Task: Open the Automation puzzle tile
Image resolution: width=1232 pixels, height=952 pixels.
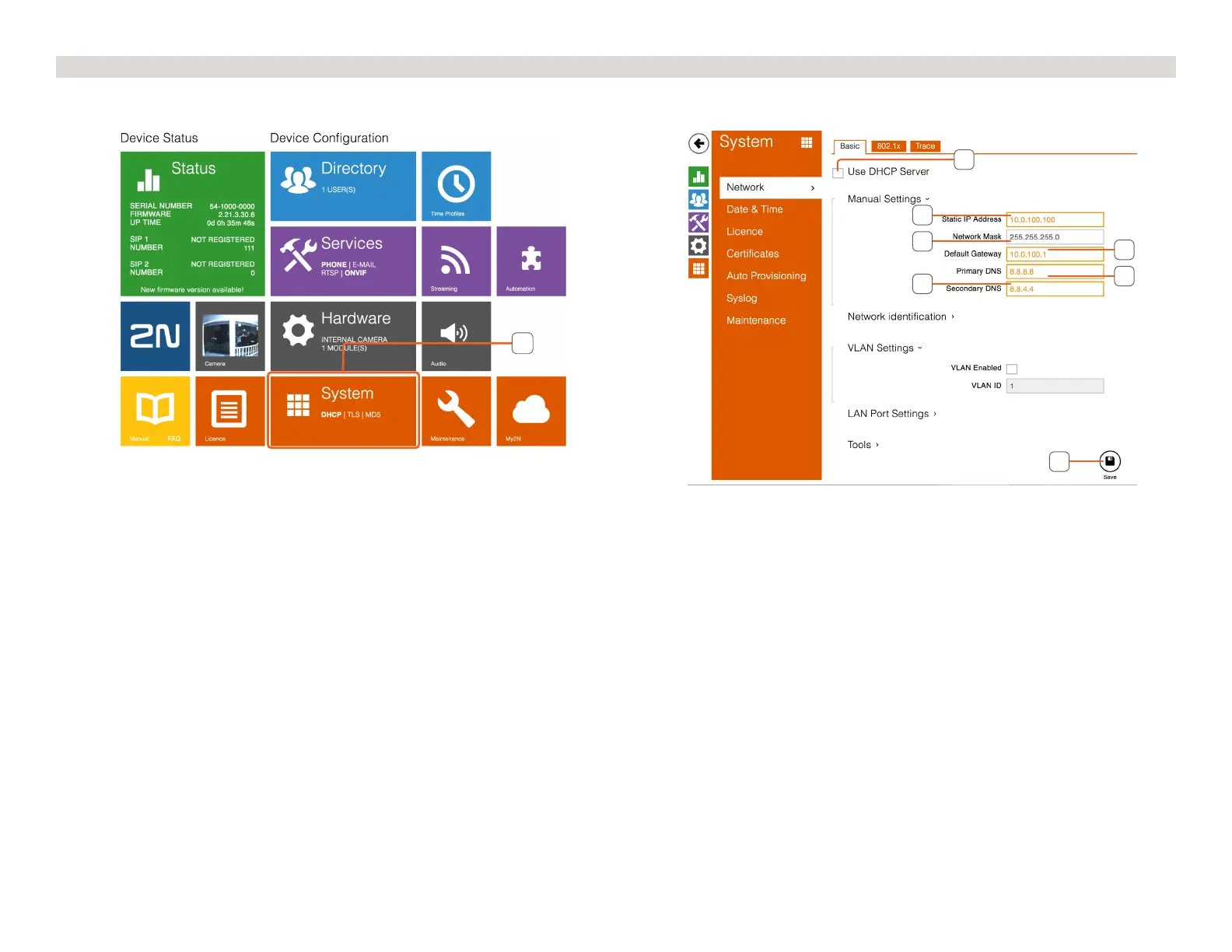Action: click(x=531, y=261)
